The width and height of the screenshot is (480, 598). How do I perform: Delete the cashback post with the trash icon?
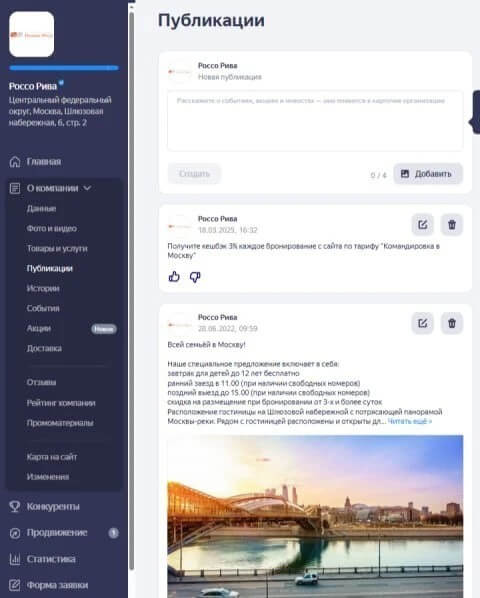452,225
